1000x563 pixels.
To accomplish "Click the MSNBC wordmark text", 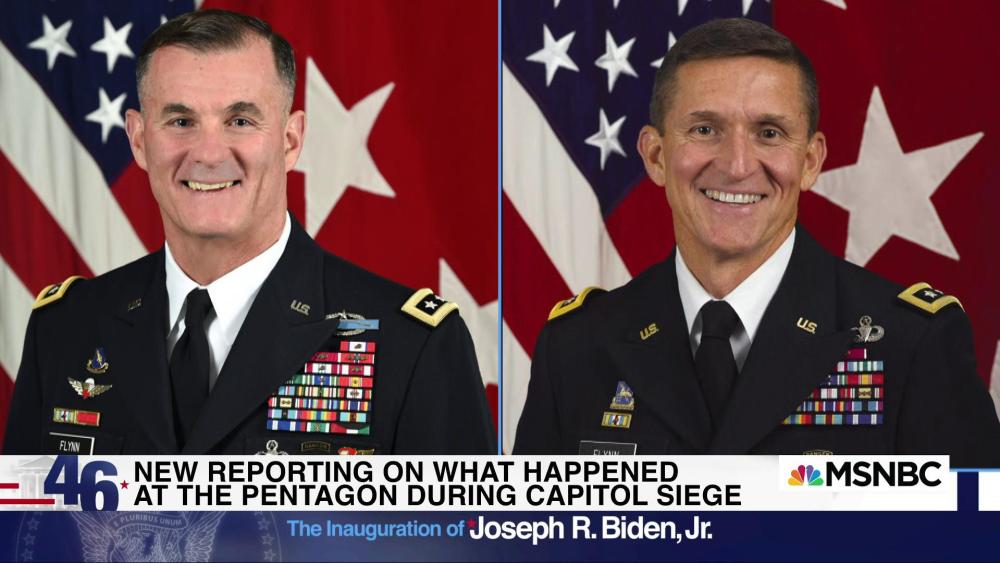I will tap(884, 474).
